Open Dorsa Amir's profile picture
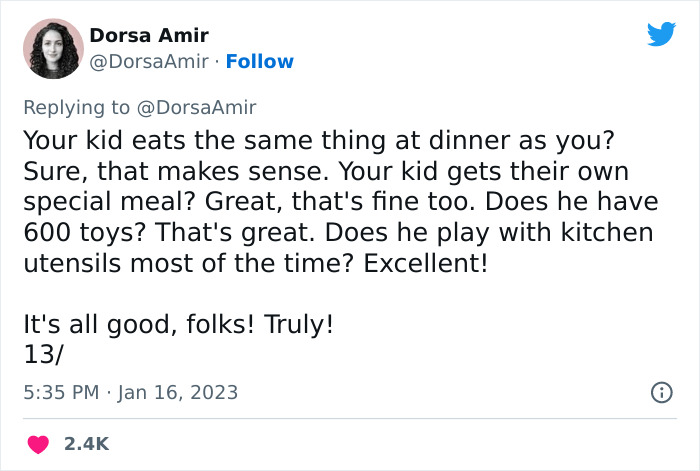Screen dimensions: 700x471 [51, 48]
